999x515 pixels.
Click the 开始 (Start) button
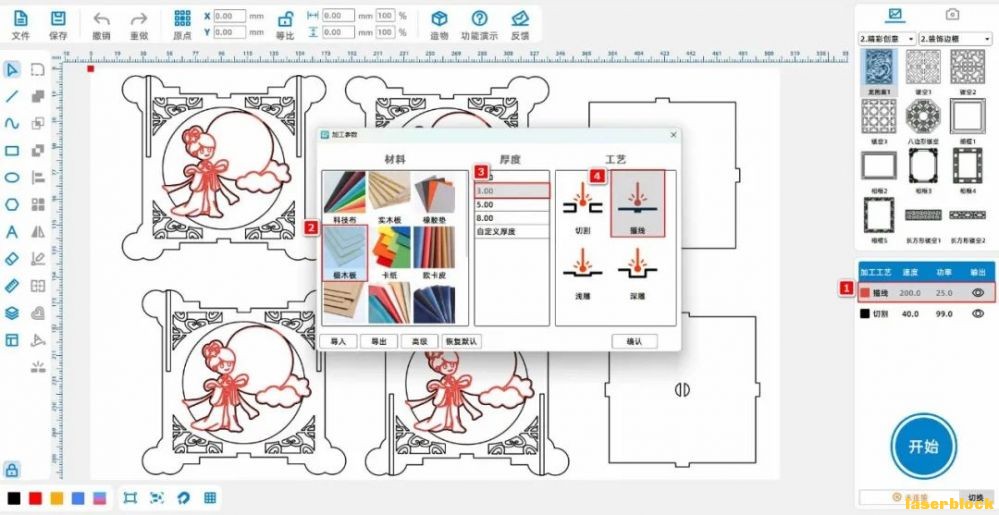[923, 446]
